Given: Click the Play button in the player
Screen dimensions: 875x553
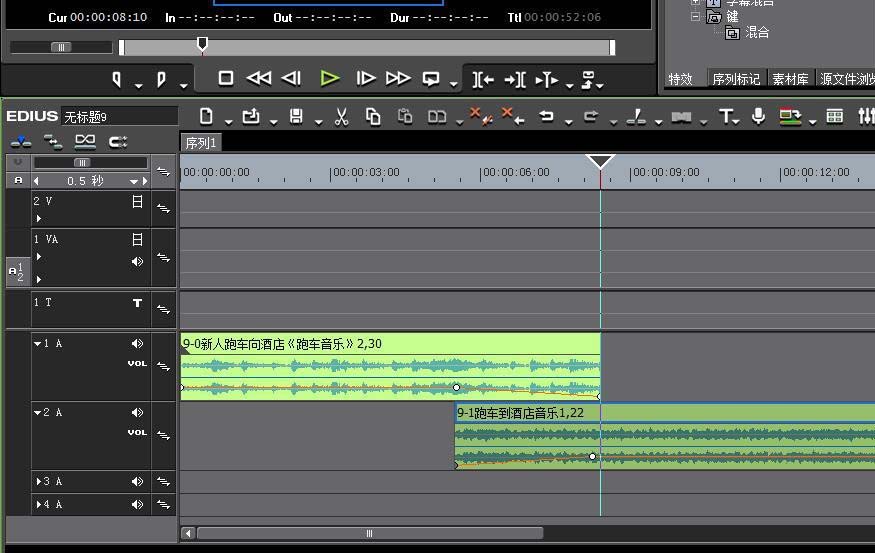Looking at the screenshot, I should tap(330, 78).
